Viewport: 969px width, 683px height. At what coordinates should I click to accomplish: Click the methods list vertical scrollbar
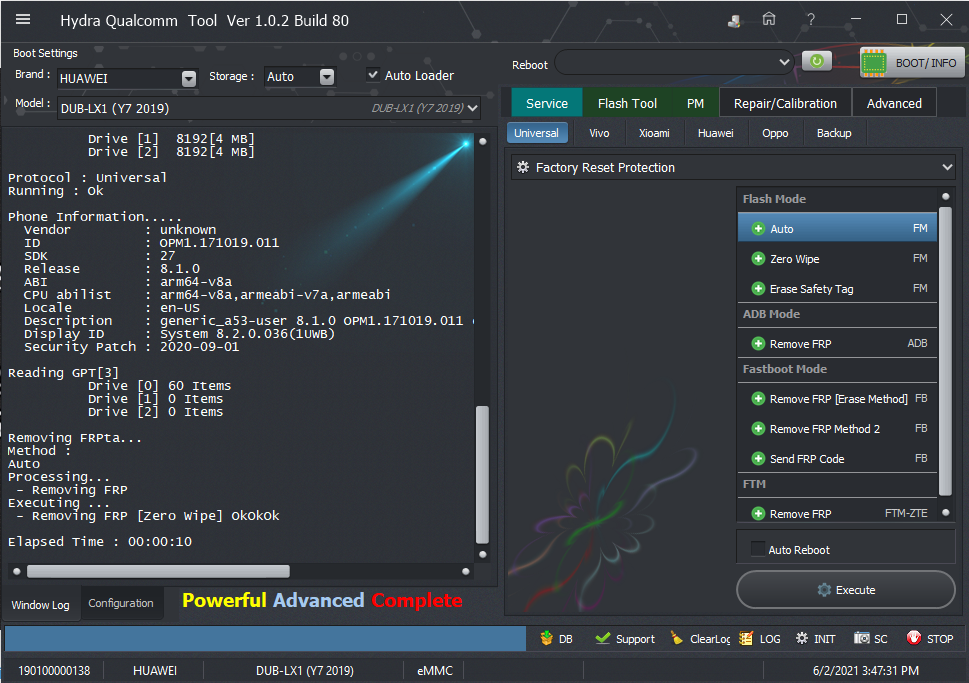[x=945, y=350]
